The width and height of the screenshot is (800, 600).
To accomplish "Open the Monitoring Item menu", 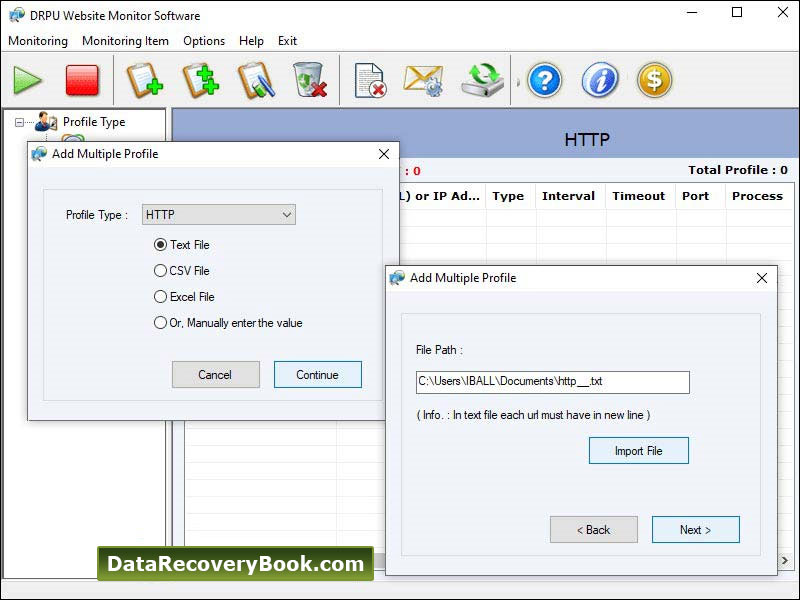I will (126, 41).
